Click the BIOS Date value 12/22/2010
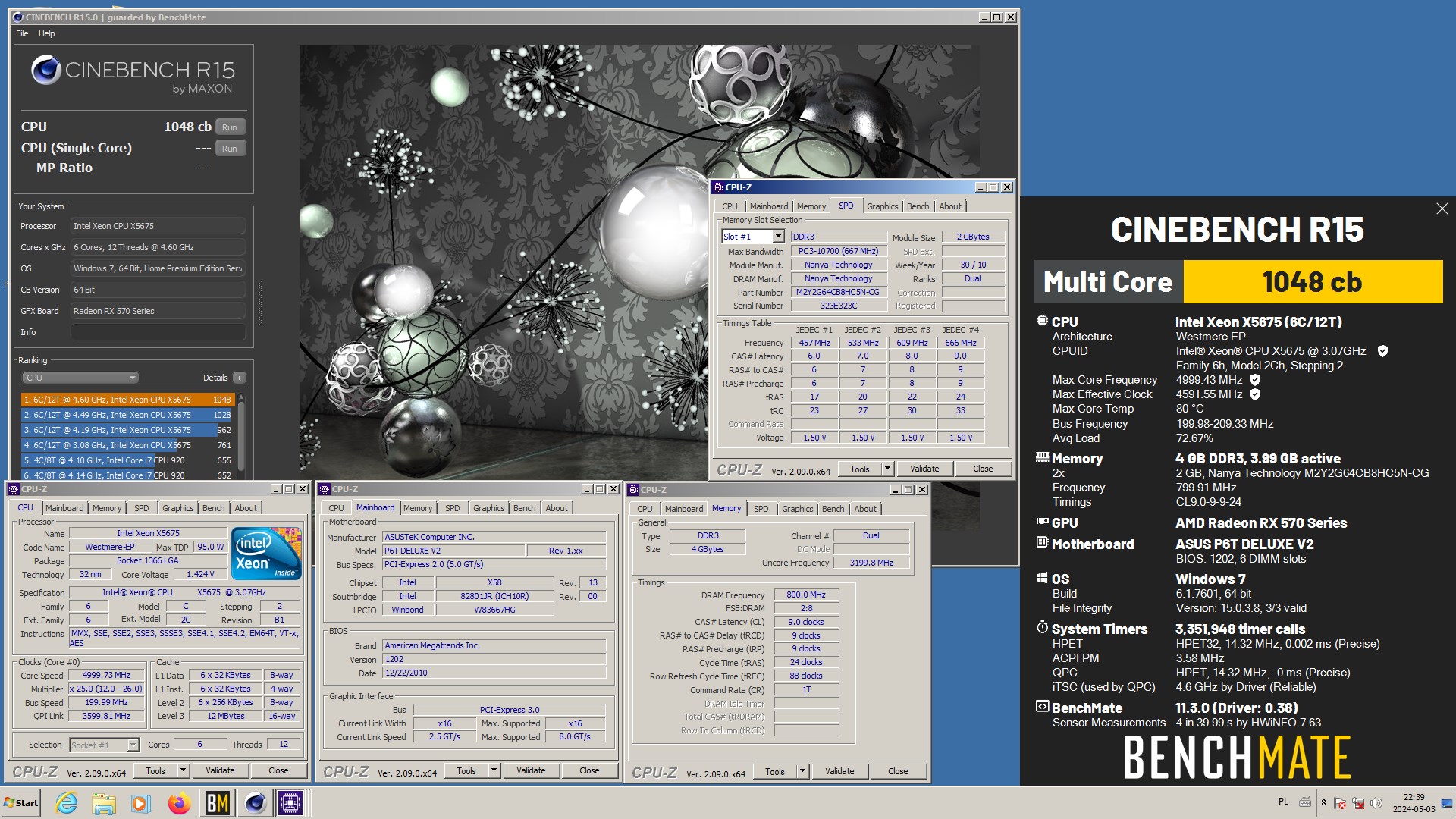Viewport: 1456px width, 819px height. tap(494, 673)
